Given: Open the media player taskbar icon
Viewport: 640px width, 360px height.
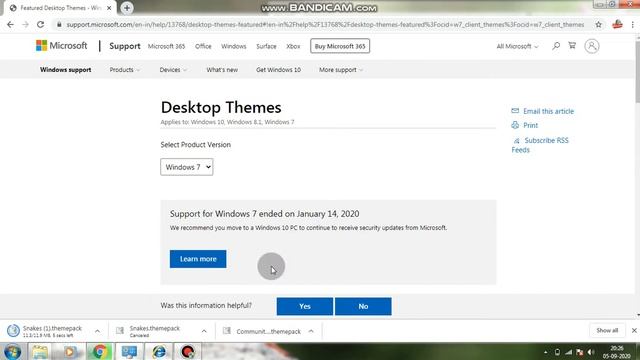Looking at the screenshot, I should 69,351.
